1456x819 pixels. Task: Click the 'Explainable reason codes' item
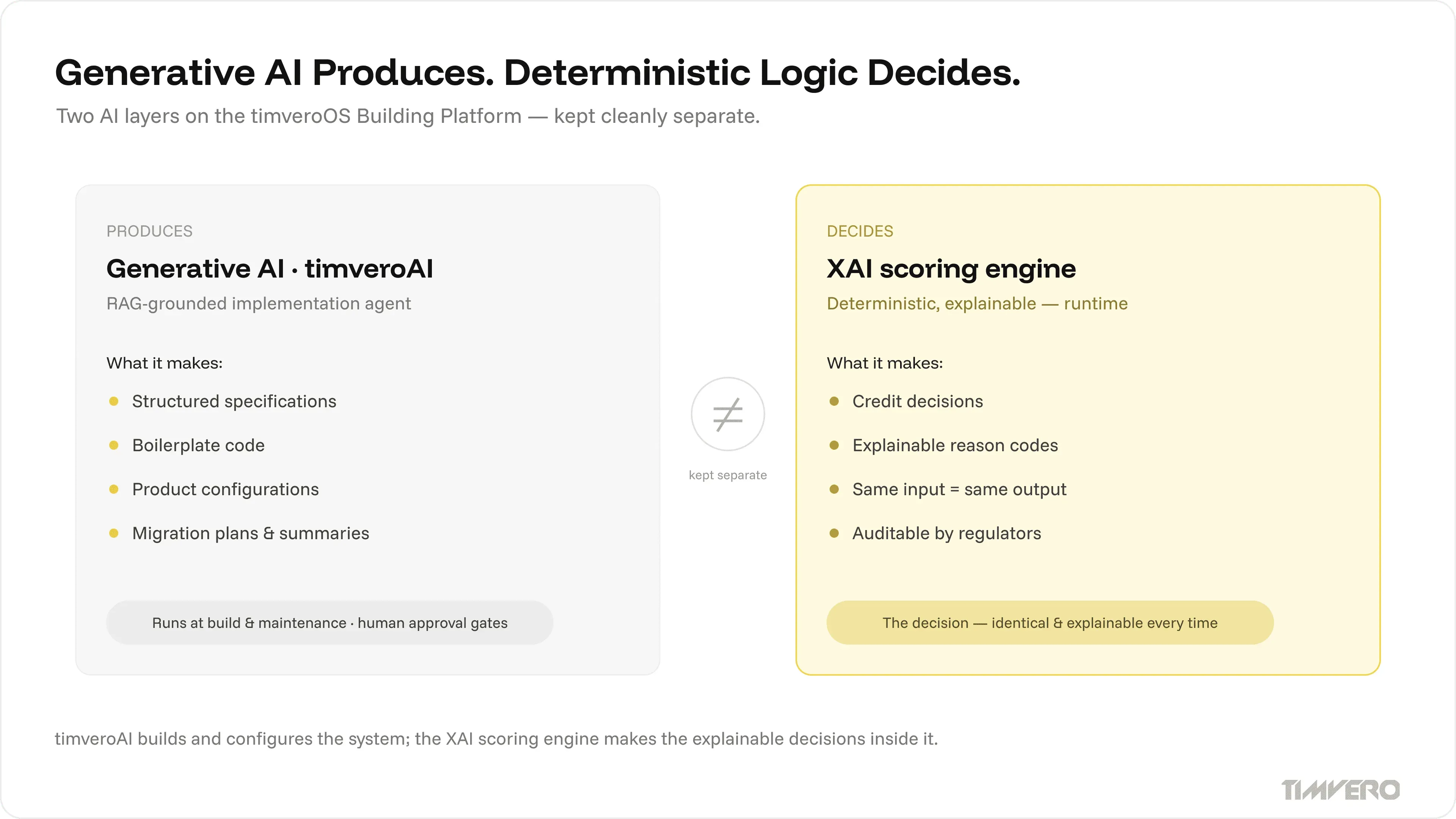click(943, 446)
